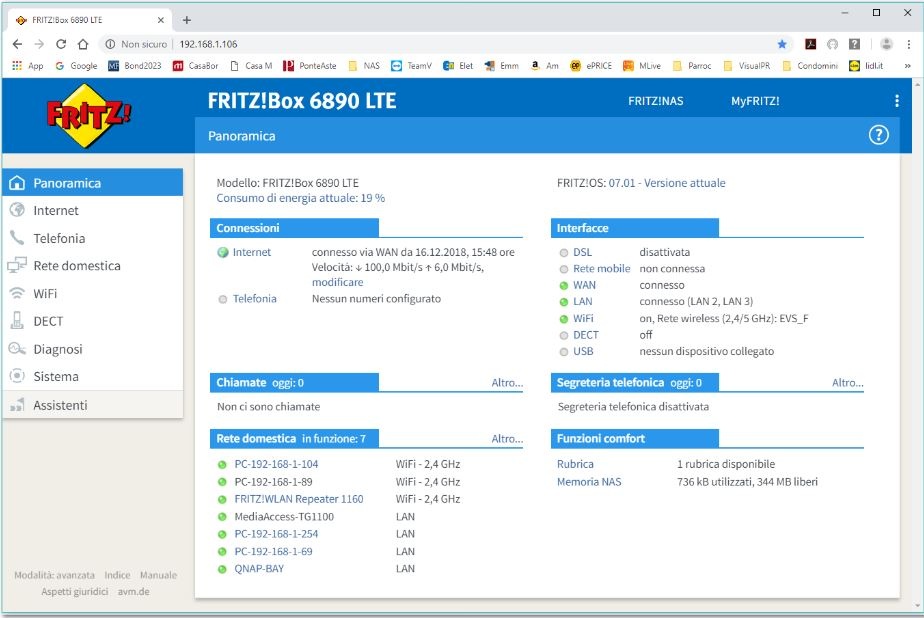Click the browser address bar
The image size is (924, 618).
(450, 44)
